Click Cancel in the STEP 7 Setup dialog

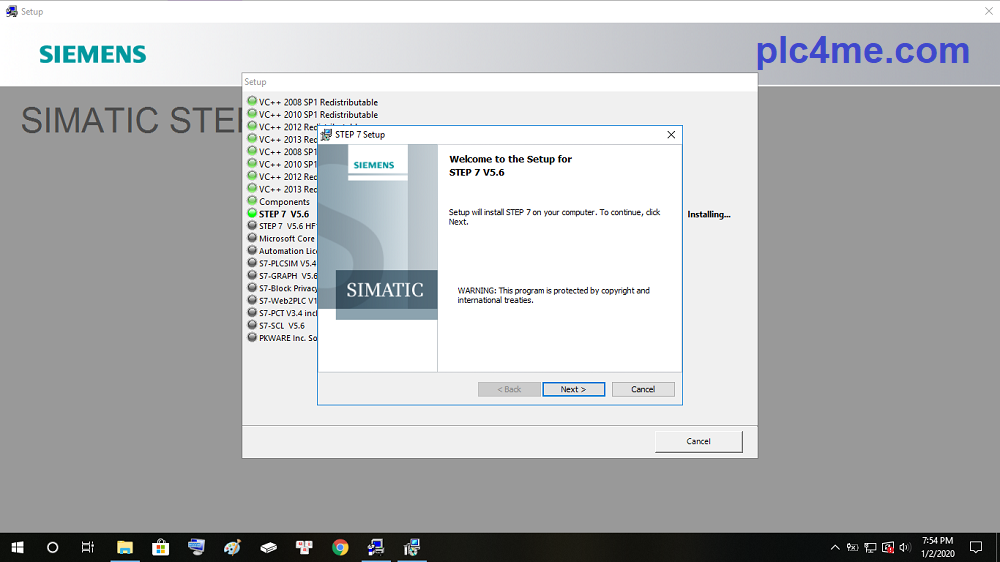[x=643, y=389]
